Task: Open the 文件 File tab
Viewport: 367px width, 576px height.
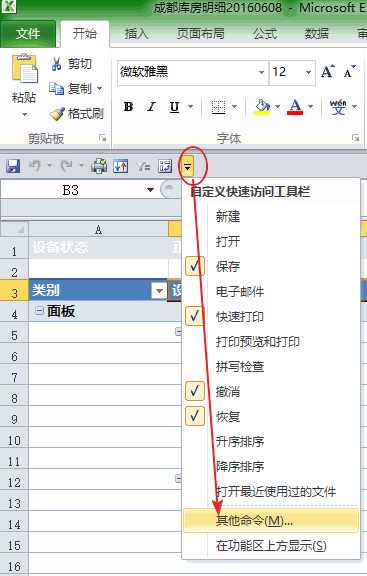Action: [28, 34]
